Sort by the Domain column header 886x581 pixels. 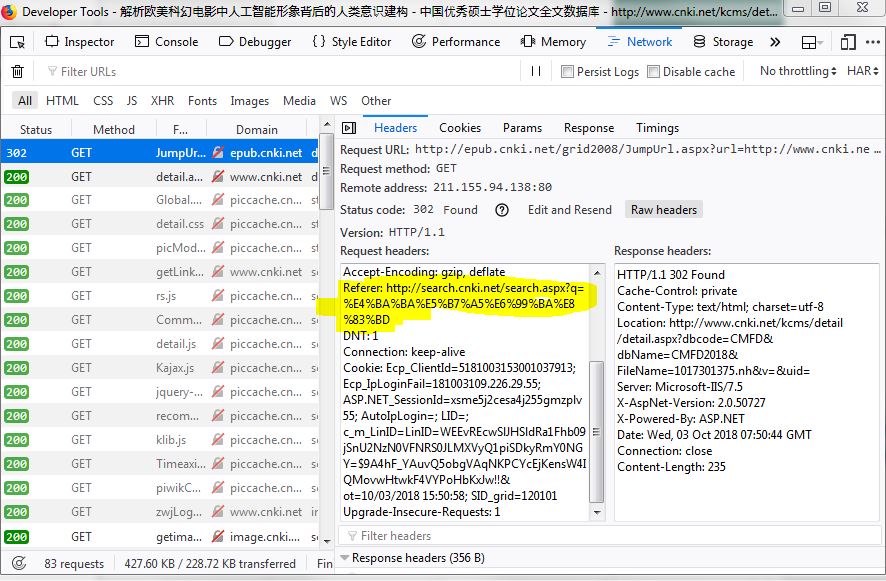tap(257, 129)
